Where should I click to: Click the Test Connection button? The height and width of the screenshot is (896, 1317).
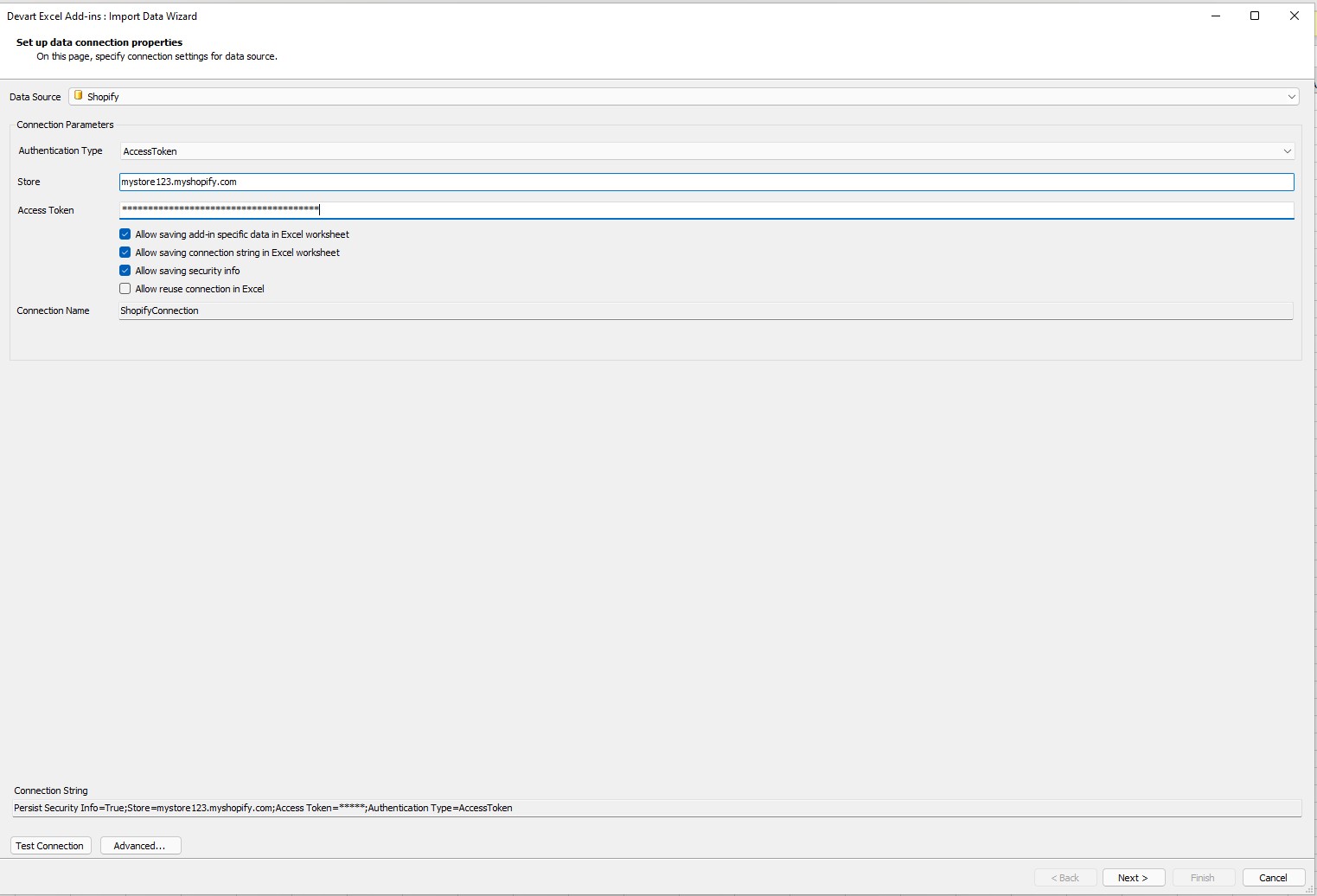[50, 846]
